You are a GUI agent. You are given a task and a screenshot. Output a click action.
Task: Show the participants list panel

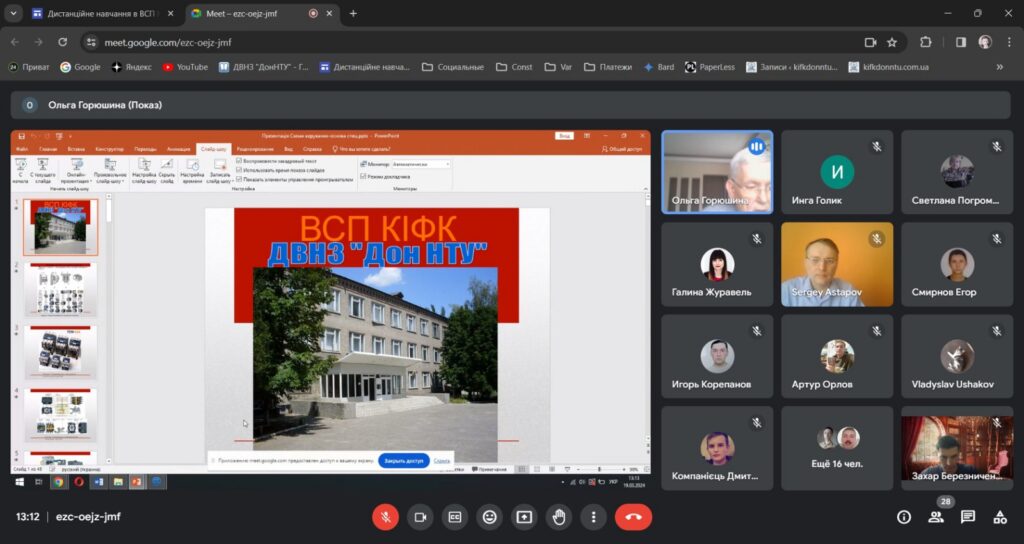(936, 517)
